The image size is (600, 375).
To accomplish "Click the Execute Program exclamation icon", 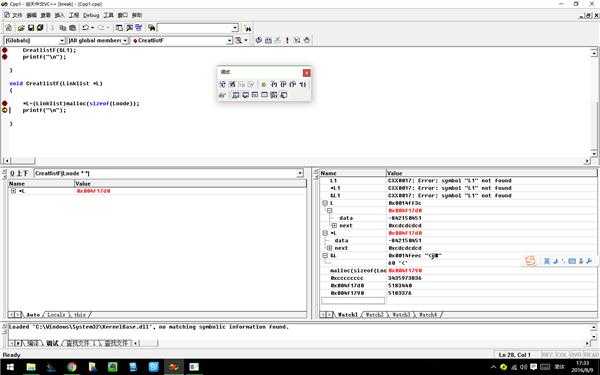I will [287, 40].
